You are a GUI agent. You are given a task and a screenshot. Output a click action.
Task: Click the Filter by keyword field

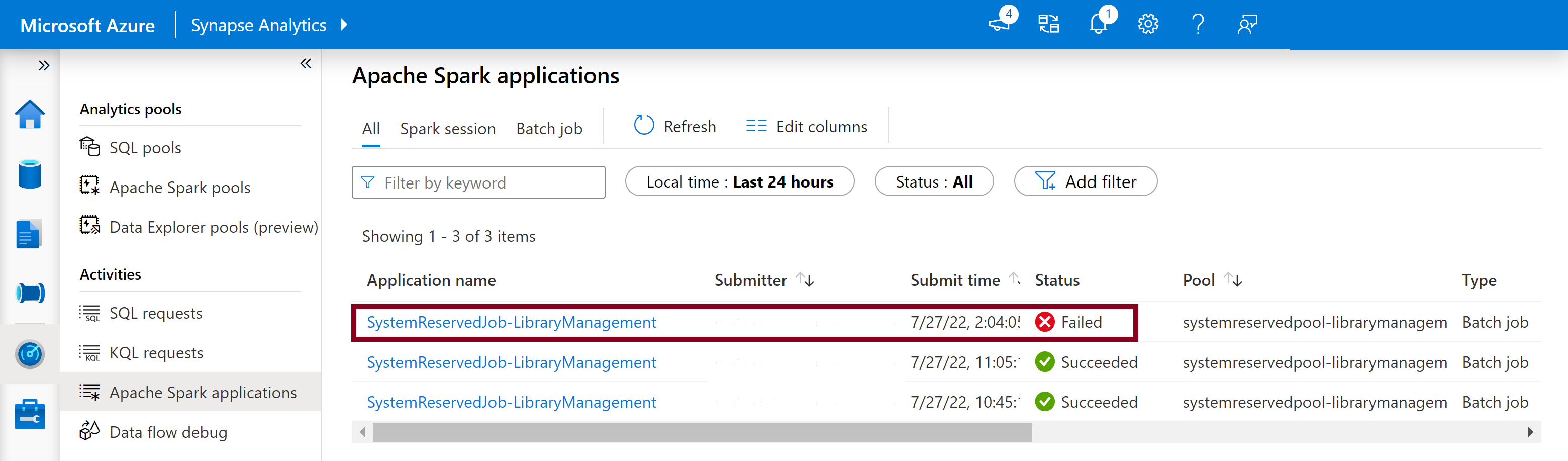point(478,182)
